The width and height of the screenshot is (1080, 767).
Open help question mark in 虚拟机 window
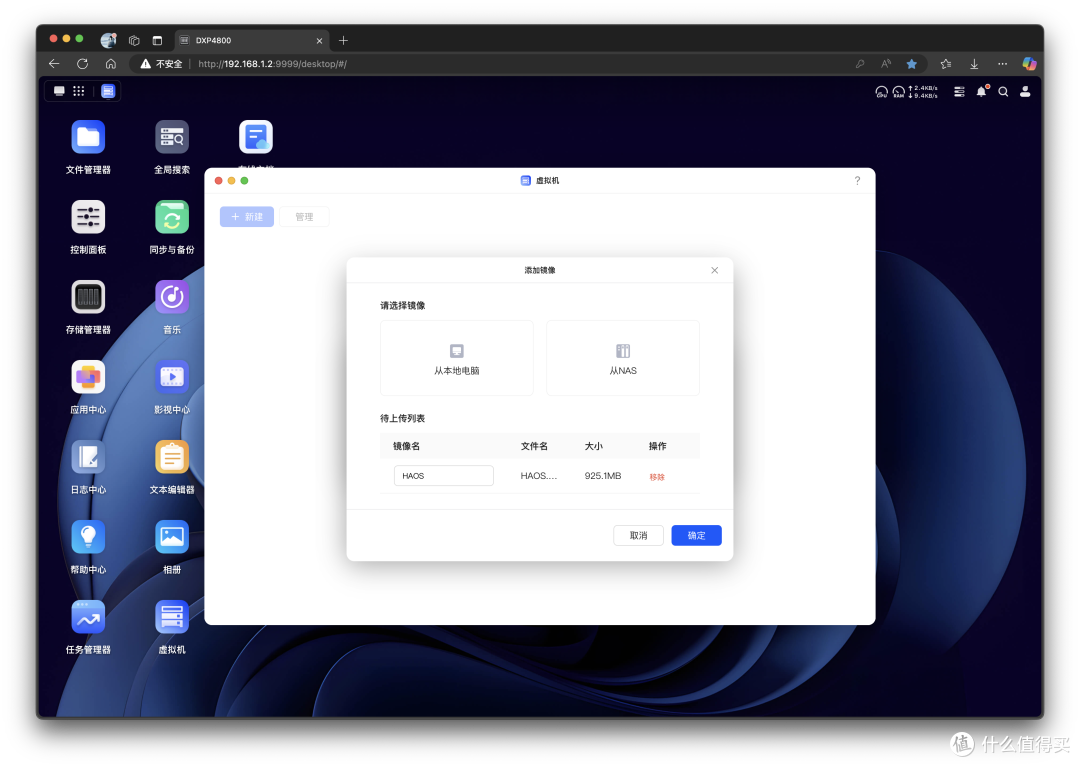[858, 180]
